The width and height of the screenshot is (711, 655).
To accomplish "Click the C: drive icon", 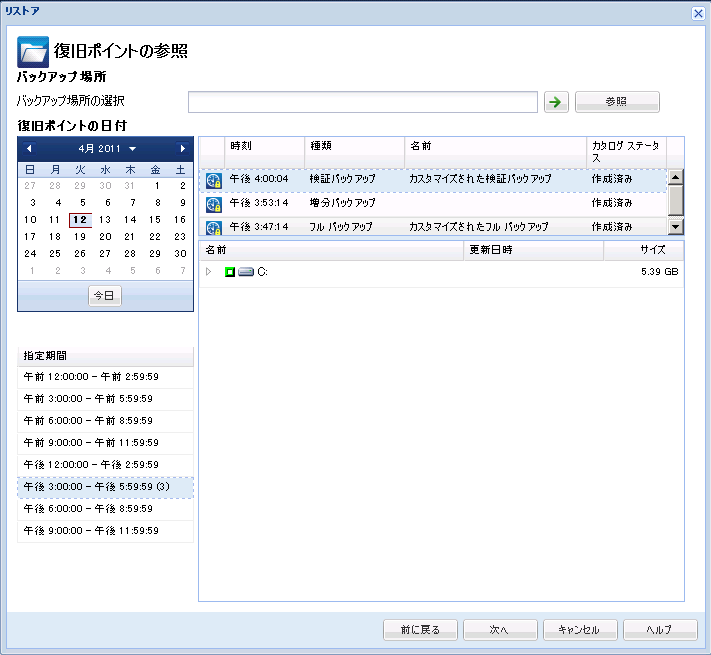I will [246, 272].
